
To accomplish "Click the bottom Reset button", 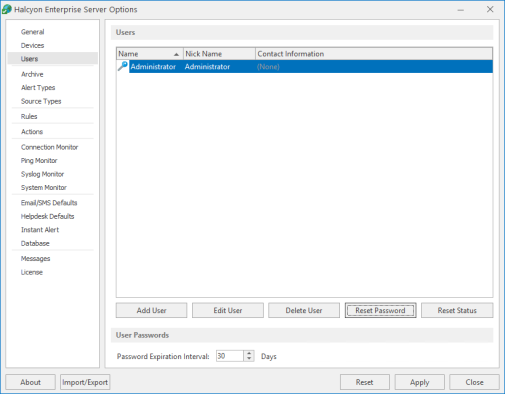I will (365, 382).
